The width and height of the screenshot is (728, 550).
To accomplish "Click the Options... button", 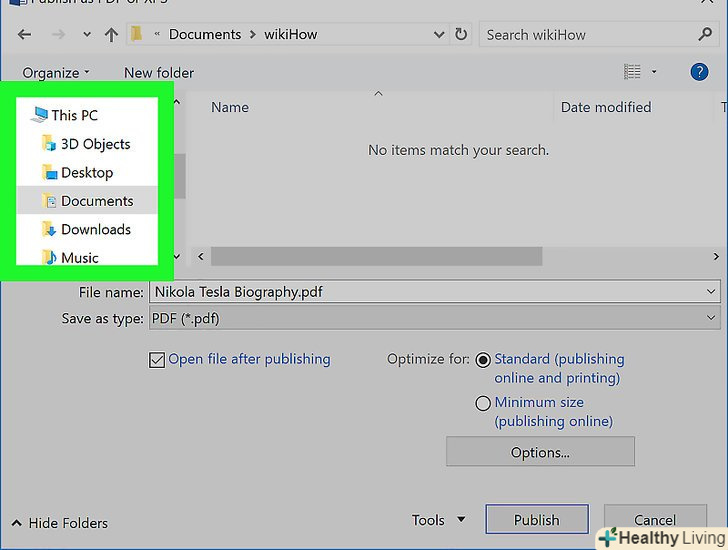I will click(540, 452).
